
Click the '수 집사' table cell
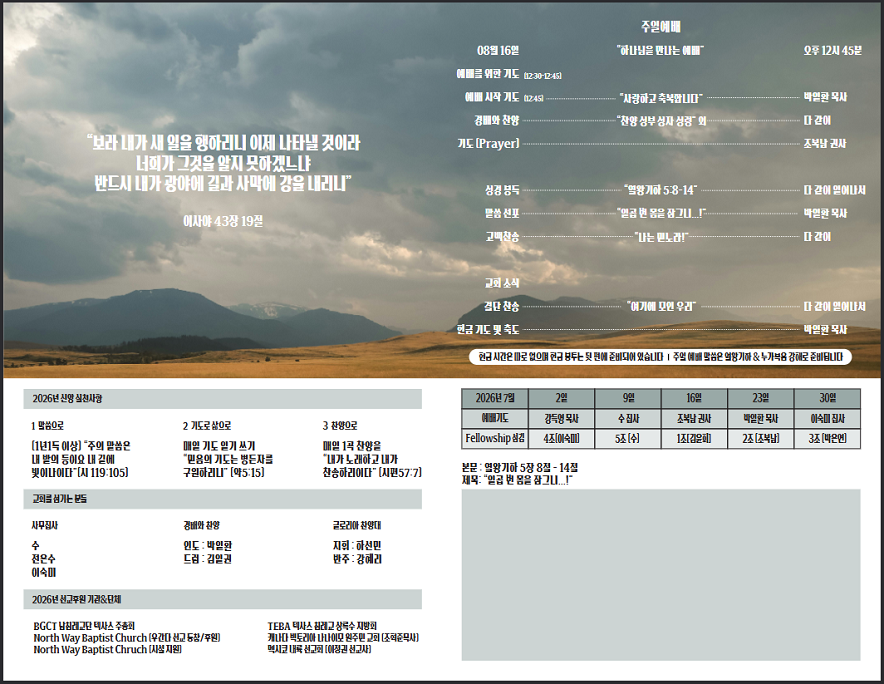[628, 418]
